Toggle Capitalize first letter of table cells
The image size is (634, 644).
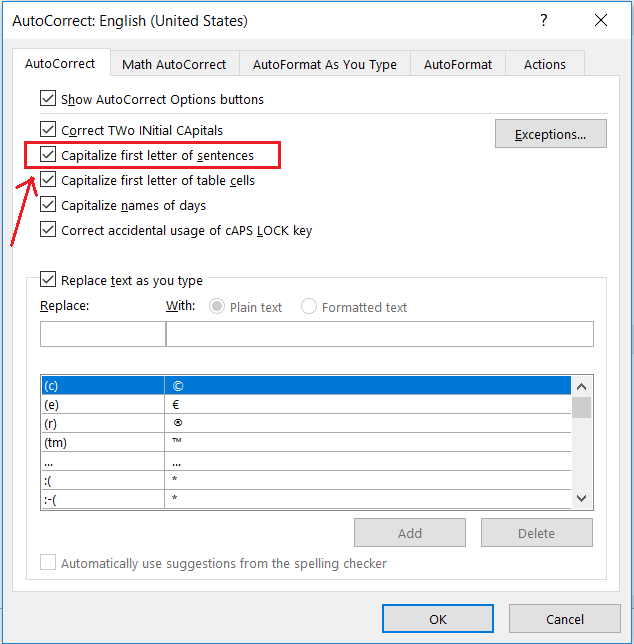point(48,180)
